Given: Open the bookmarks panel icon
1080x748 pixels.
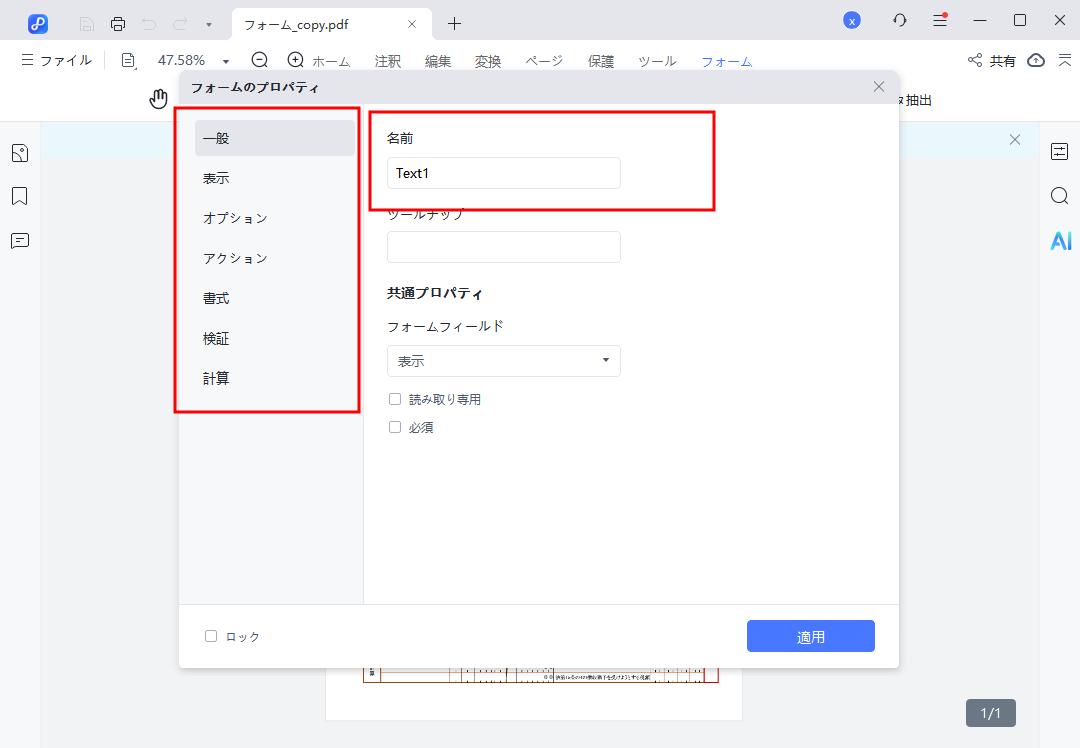Looking at the screenshot, I should tap(20, 196).
